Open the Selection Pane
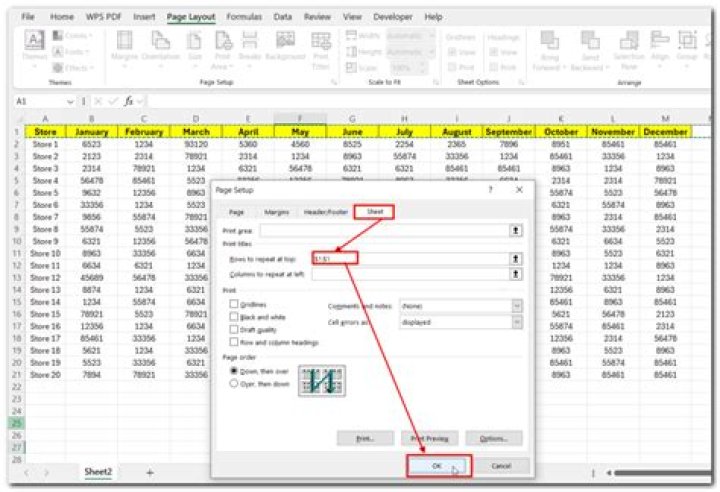720x492 pixels. 629,50
